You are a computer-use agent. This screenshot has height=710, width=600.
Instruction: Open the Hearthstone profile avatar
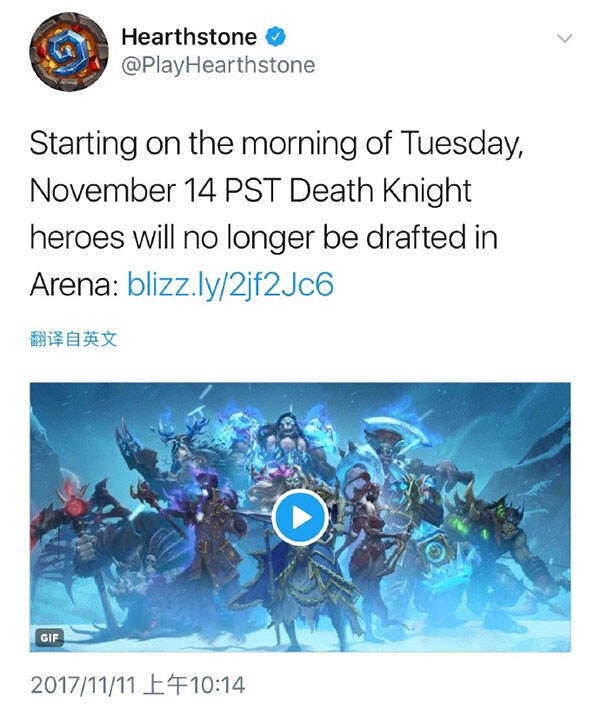69,52
